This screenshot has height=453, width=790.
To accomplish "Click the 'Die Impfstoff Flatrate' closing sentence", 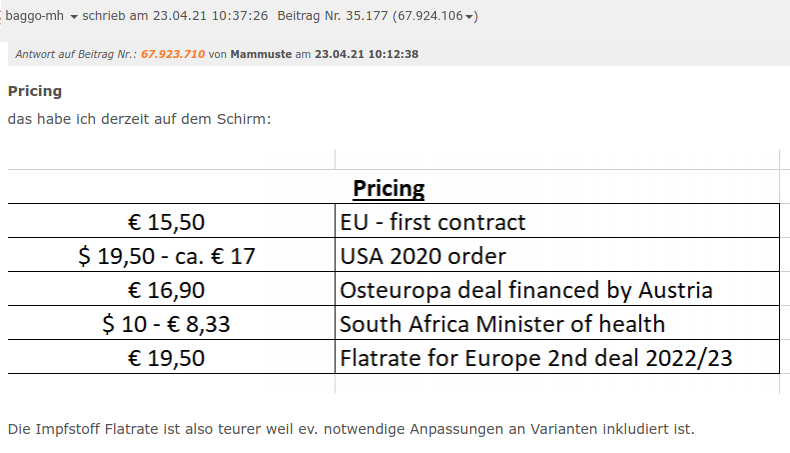I will [350, 429].
